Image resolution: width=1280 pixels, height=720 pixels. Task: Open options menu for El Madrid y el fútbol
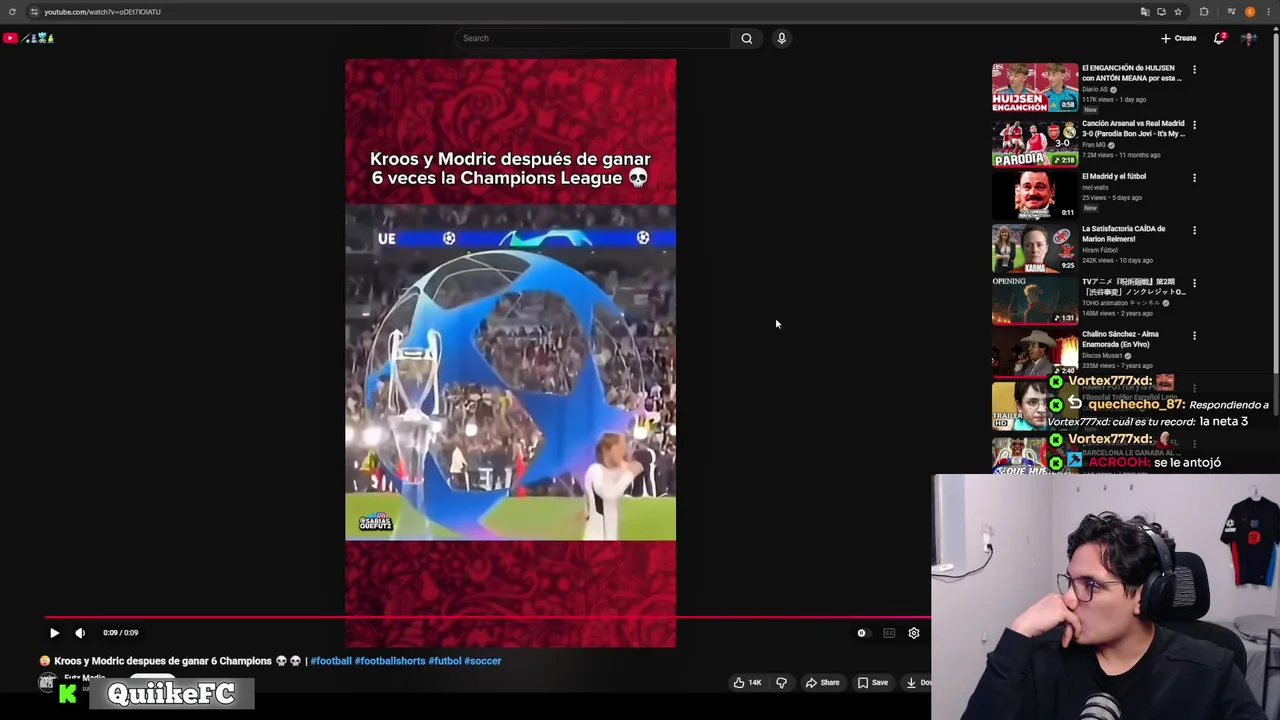click(1194, 178)
